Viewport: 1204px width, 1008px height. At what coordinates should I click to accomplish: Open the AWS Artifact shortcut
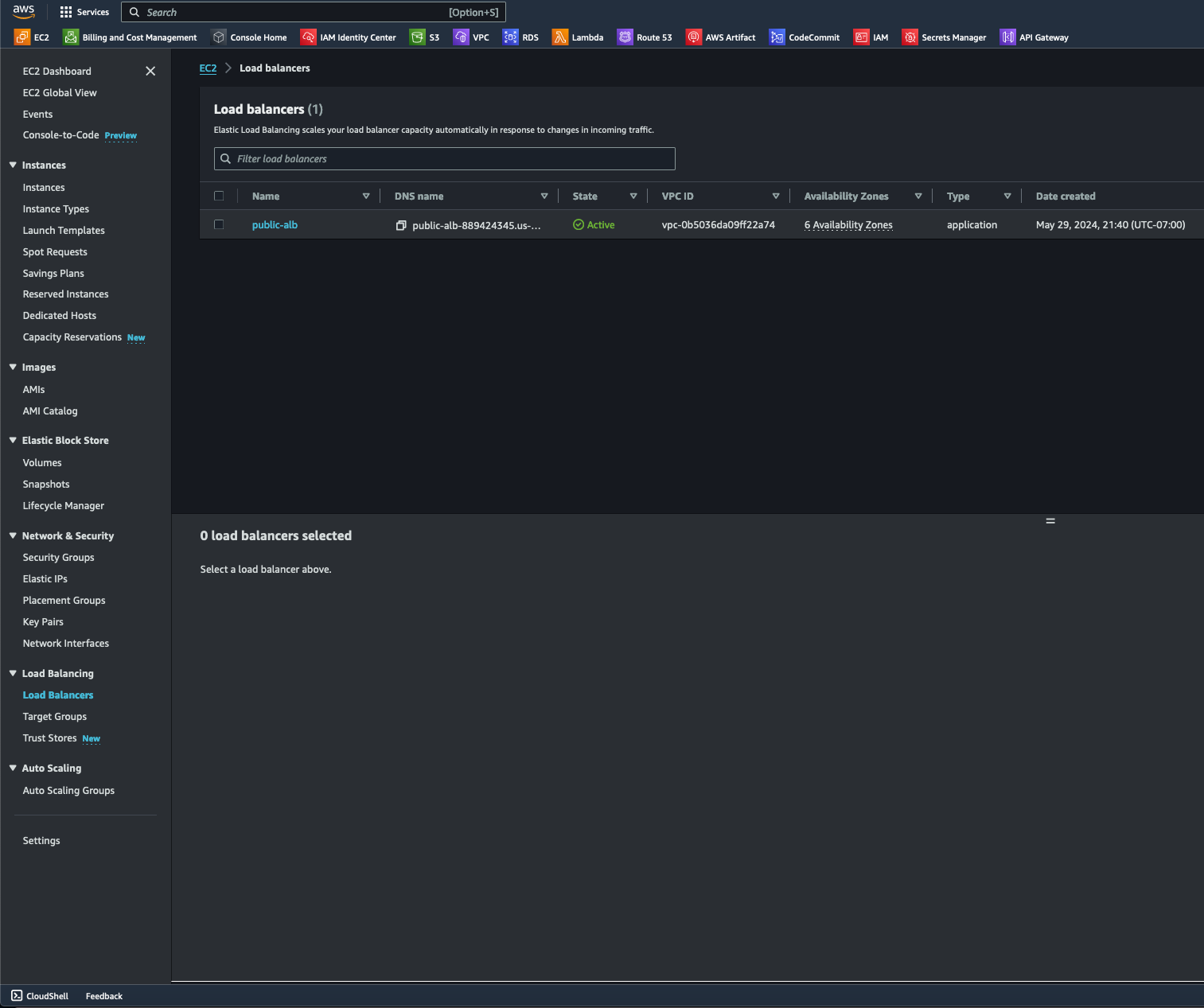[x=721, y=37]
